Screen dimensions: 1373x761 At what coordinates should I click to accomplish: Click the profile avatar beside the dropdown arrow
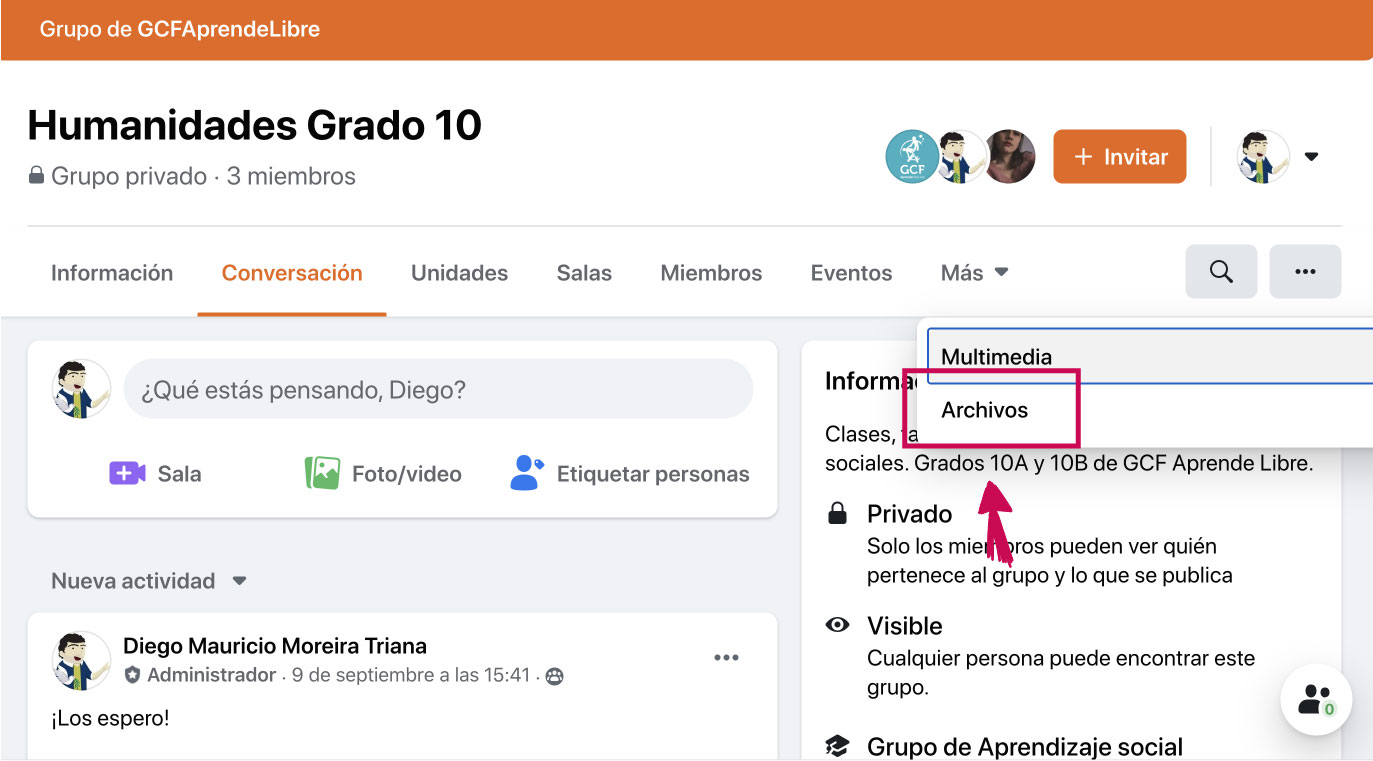(x=1263, y=157)
